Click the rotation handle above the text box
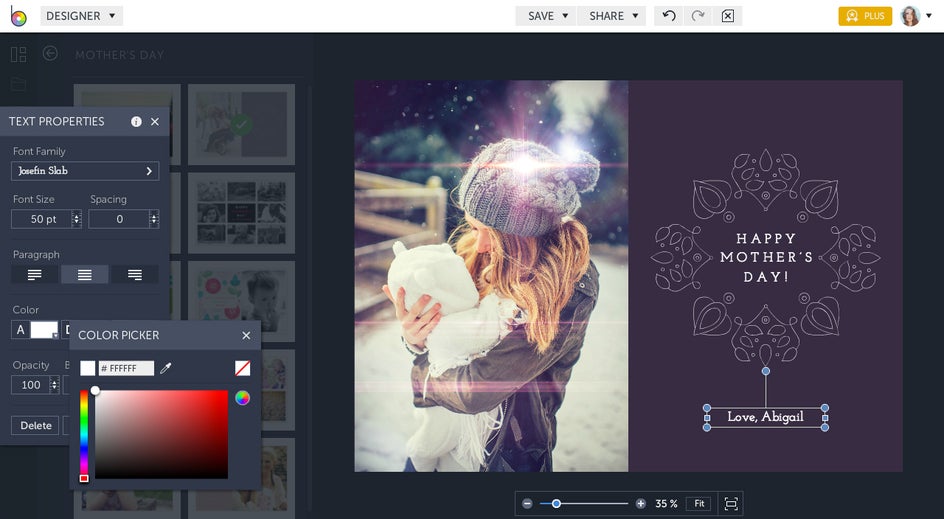944x519 pixels. point(766,371)
